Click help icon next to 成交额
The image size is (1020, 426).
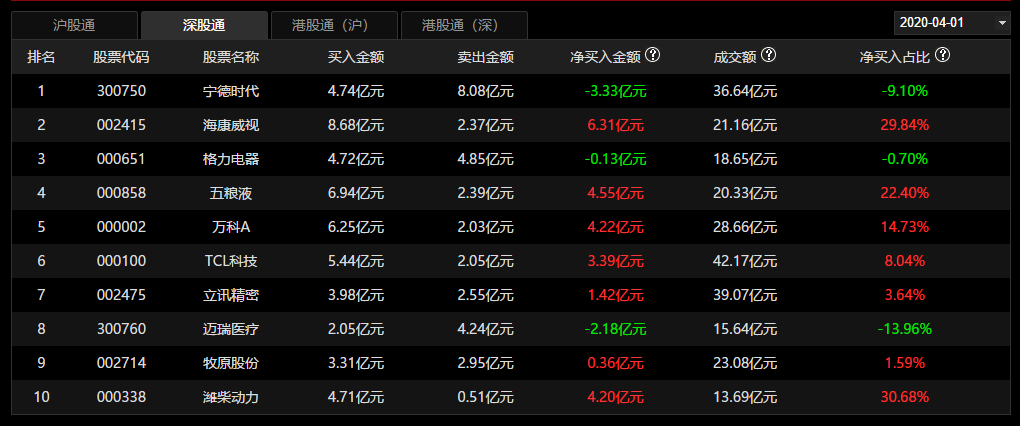[x=768, y=55]
